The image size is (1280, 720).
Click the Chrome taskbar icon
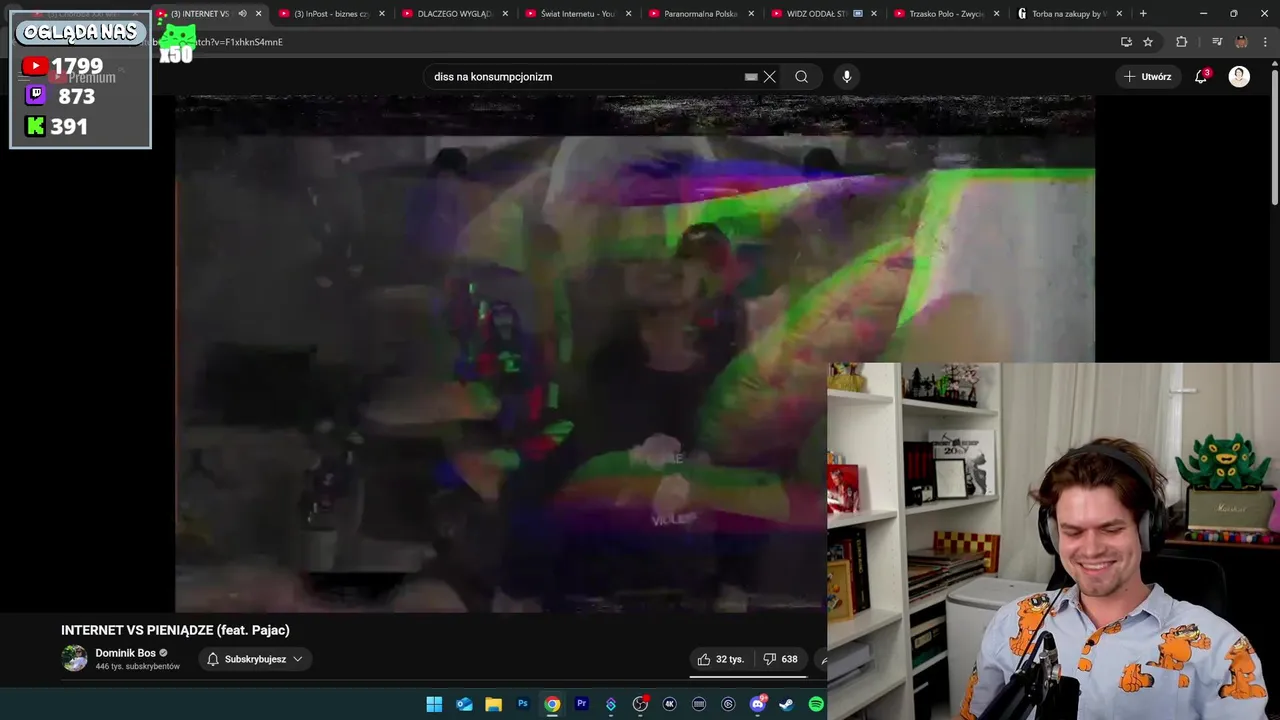coord(552,704)
